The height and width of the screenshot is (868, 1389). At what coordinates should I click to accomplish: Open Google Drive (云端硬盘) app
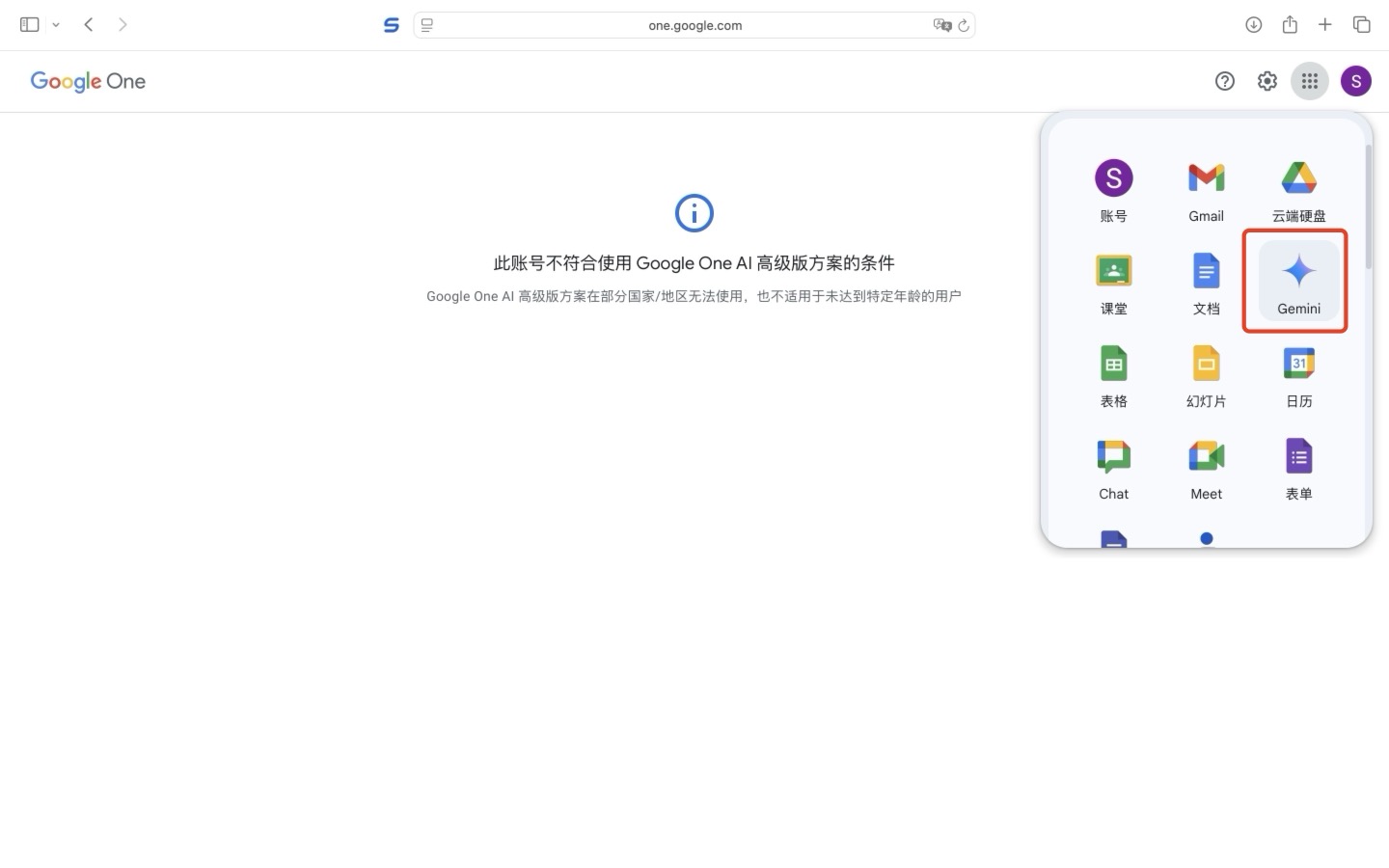pos(1298,190)
